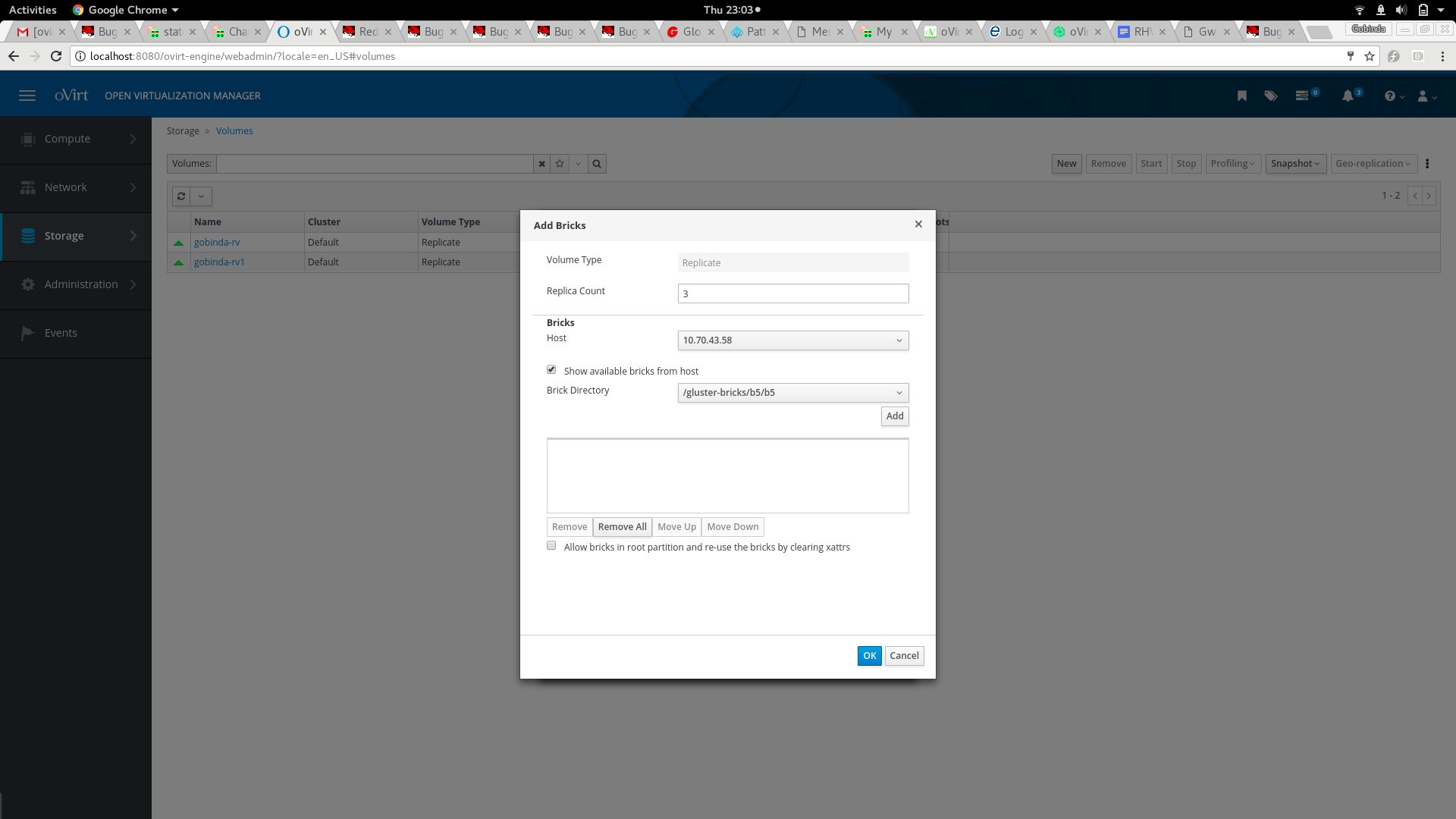
Task: Click the search magnifier icon
Action: [x=597, y=164]
